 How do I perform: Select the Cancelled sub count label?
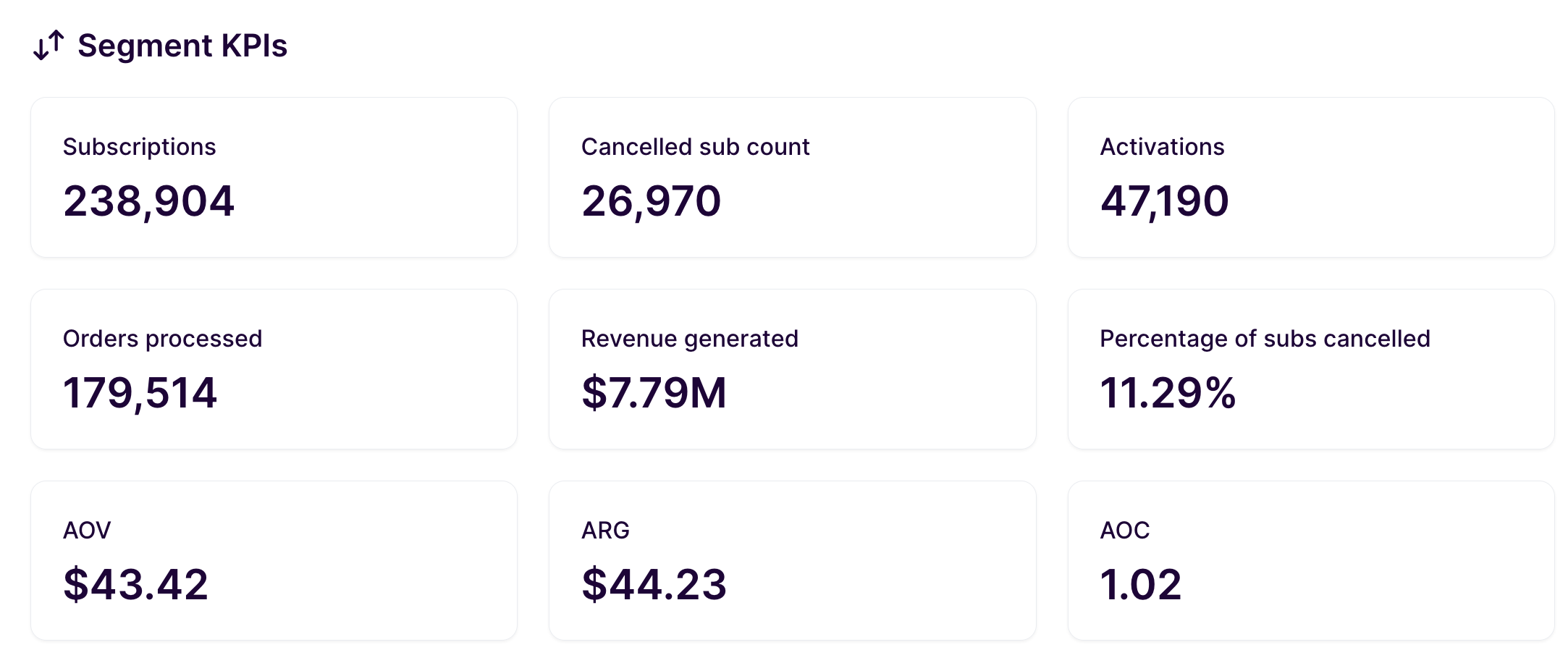695,147
